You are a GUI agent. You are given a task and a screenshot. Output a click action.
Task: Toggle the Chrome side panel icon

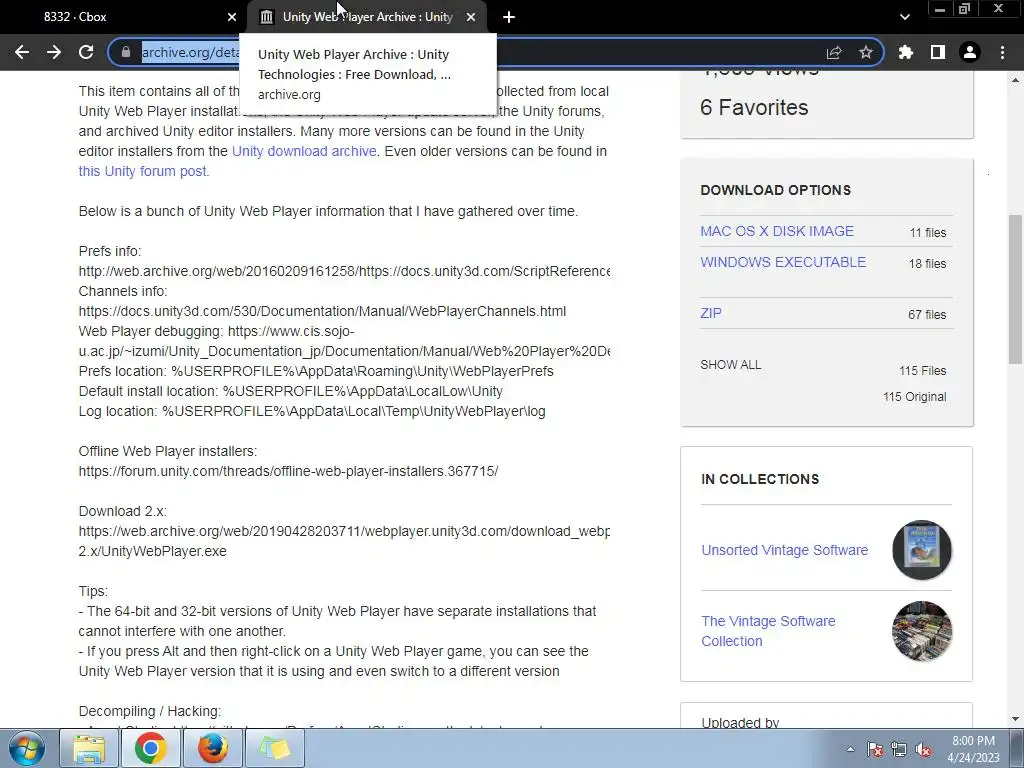click(x=938, y=52)
